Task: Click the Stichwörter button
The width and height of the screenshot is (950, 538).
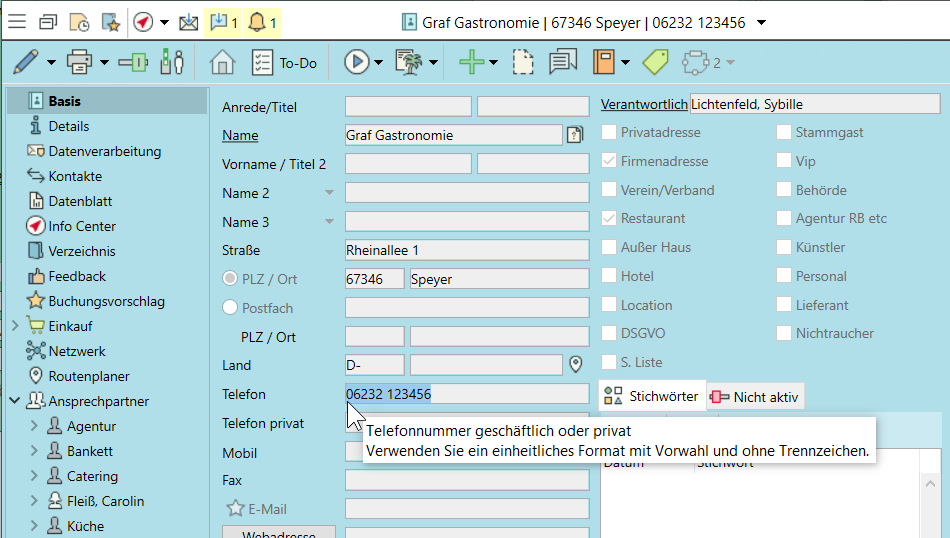Action: [x=652, y=396]
